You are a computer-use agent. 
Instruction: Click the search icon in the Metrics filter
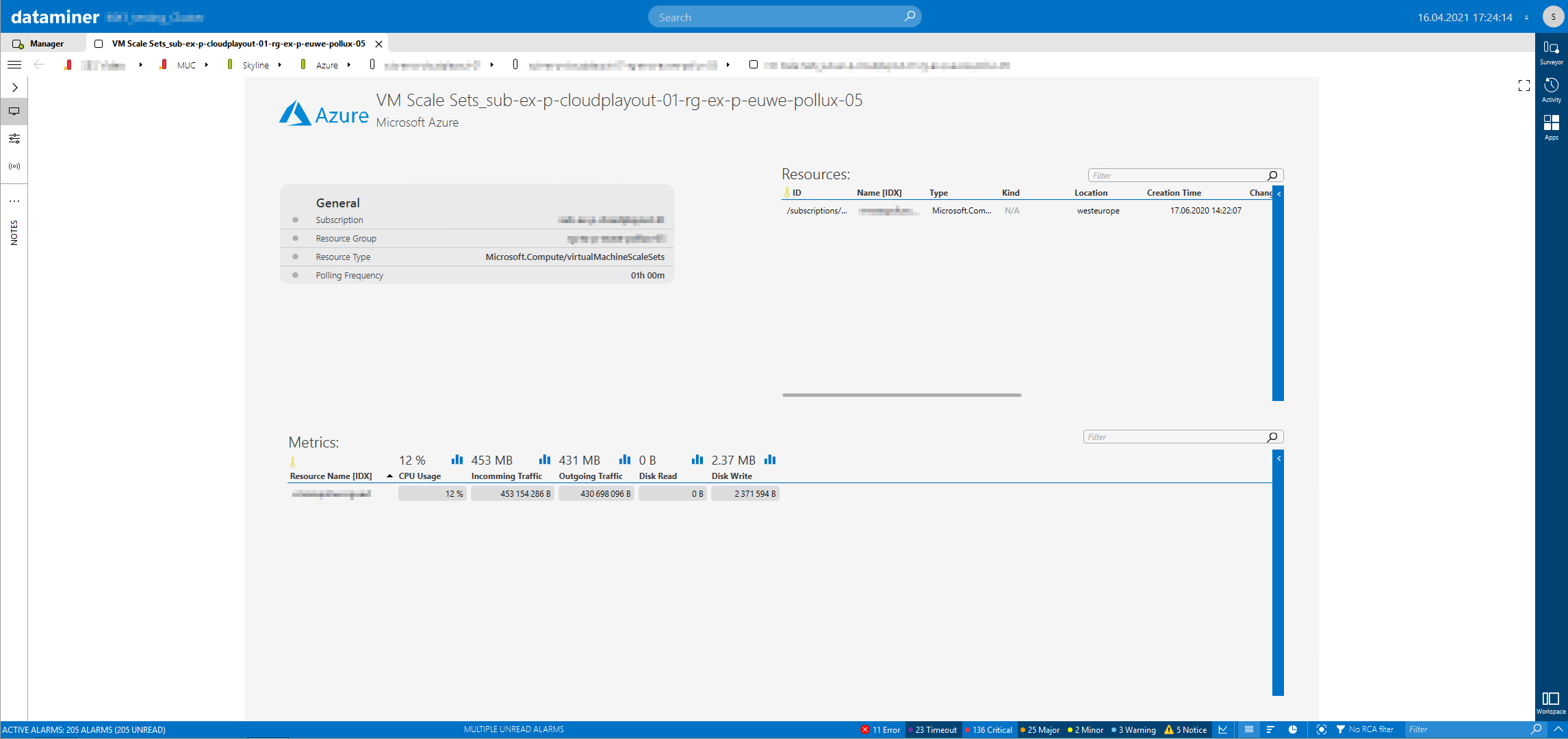[x=1272, y=437]
